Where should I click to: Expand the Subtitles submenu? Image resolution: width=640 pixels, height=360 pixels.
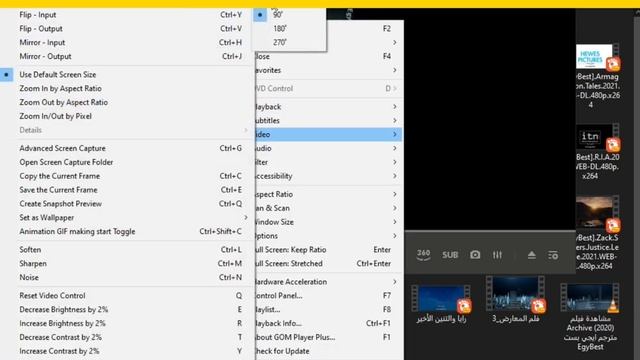328,120
